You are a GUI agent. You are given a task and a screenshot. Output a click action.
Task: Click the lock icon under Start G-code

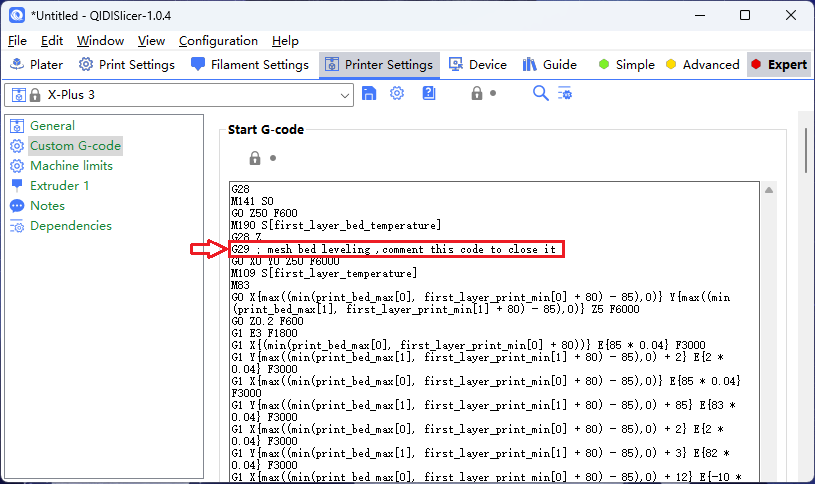coord(255,158)
